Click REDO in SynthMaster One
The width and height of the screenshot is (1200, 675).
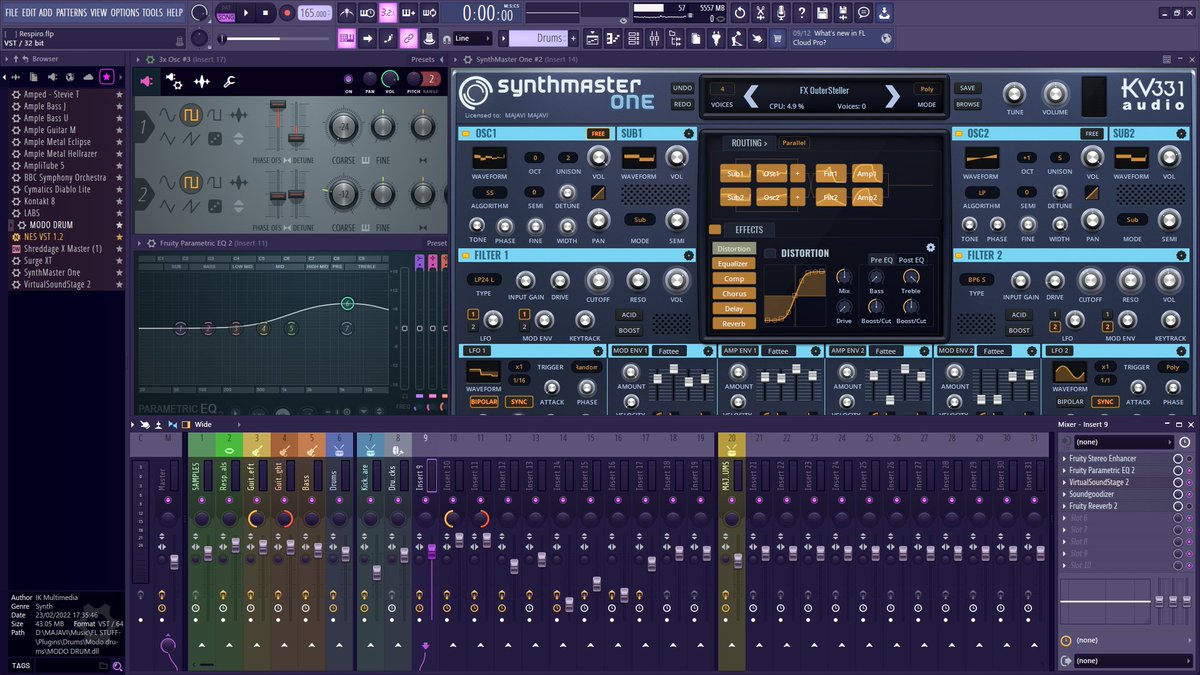point(682,104)
